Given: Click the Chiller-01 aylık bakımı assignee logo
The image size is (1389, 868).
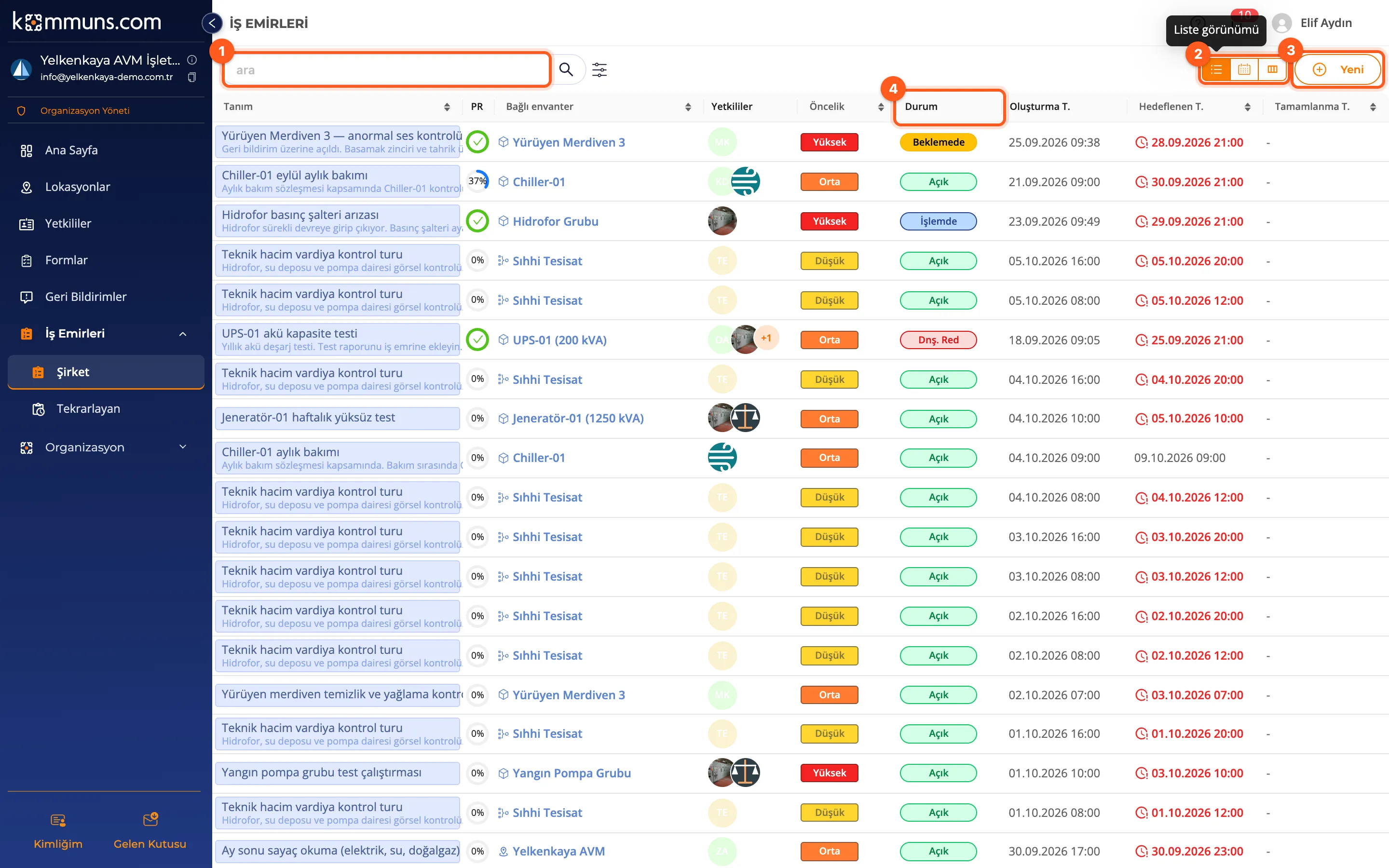Looking at the screenshot, I should pyautogui.click(x=722, y=458).
